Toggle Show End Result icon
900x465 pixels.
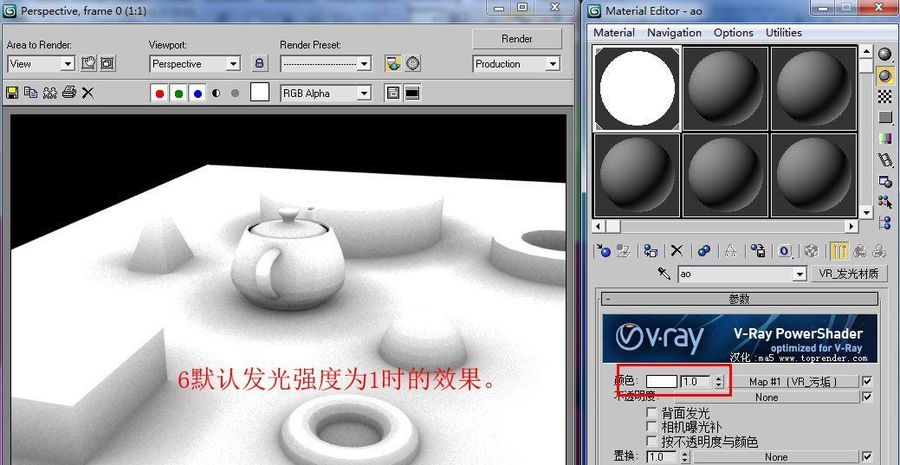point(840,250)
